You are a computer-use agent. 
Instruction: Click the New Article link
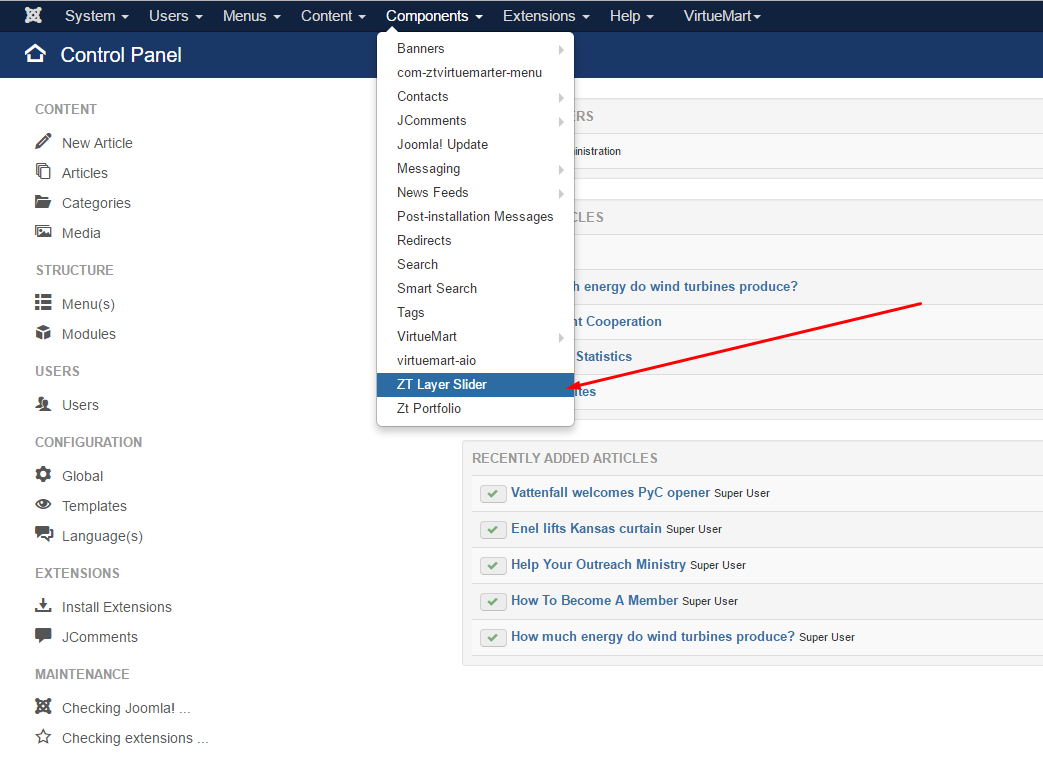coord(97,143)
